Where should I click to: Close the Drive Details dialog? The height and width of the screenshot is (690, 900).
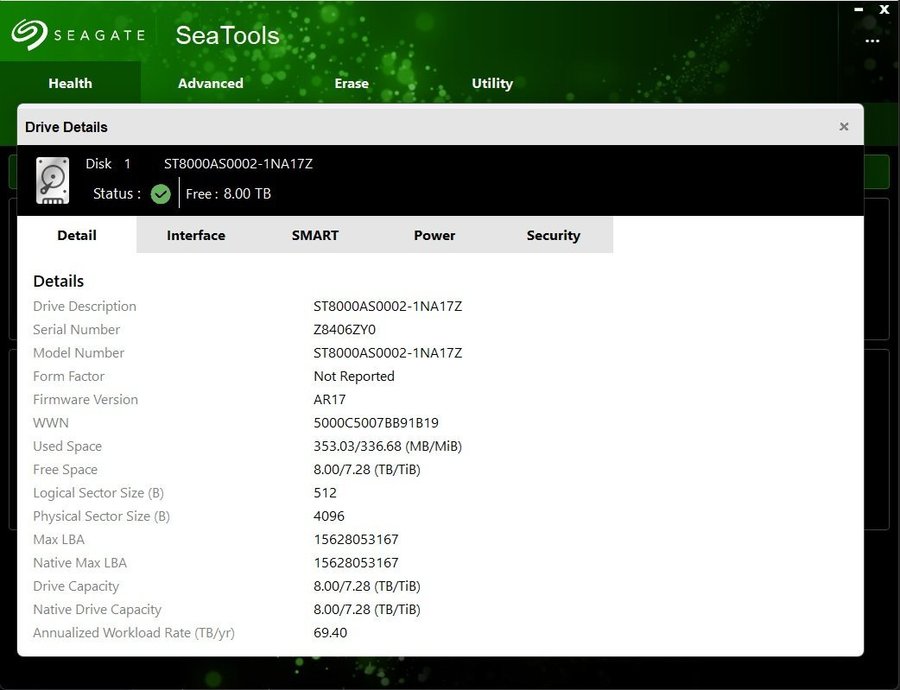click(844, 127)
